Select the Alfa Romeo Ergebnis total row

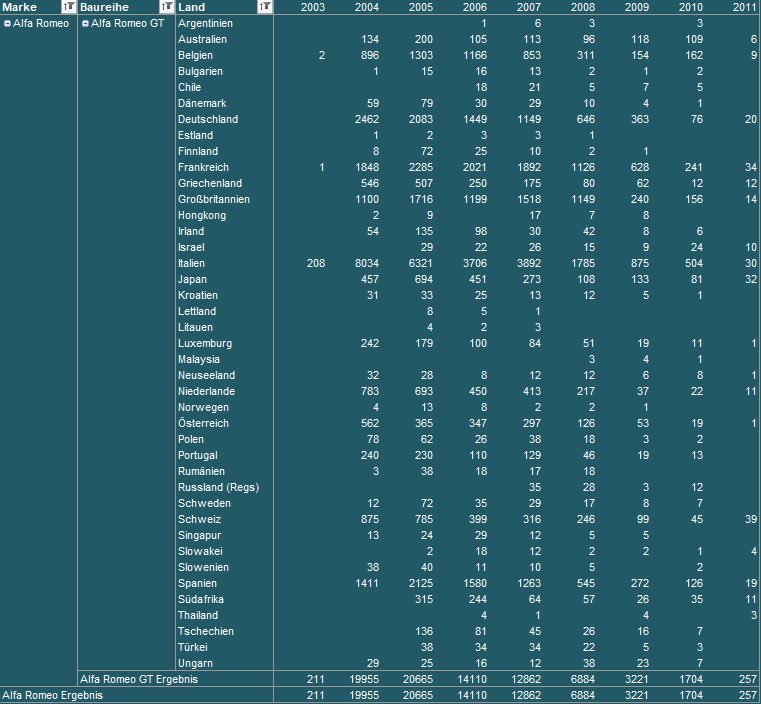click(380, 695)
